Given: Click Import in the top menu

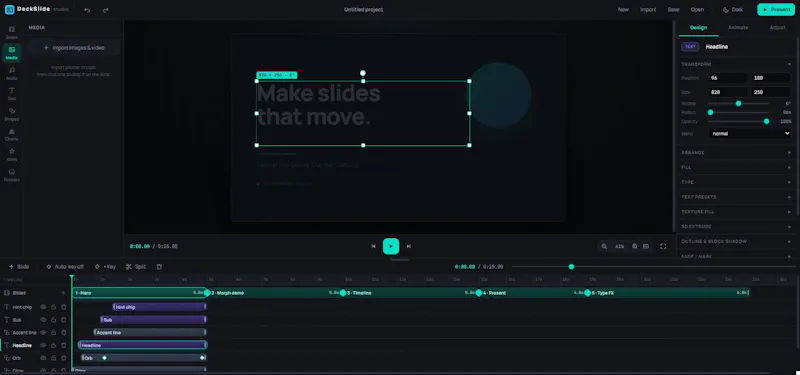Looking at the screenshot, I should tap(648, 10).
